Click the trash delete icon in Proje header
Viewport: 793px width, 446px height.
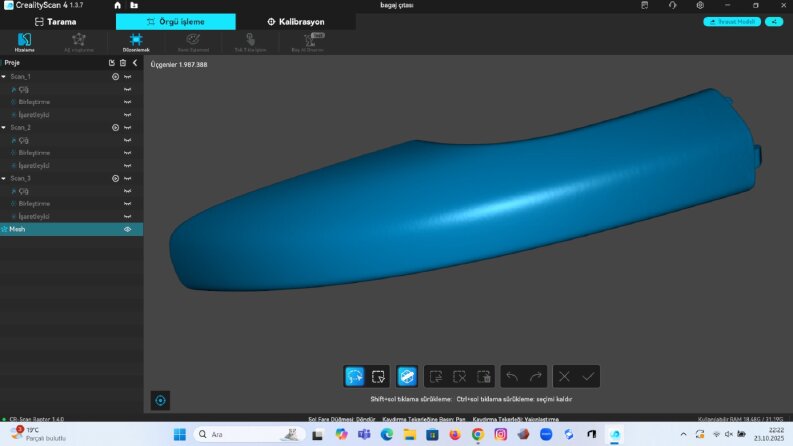pyautogui.click(x=123, y=63)
